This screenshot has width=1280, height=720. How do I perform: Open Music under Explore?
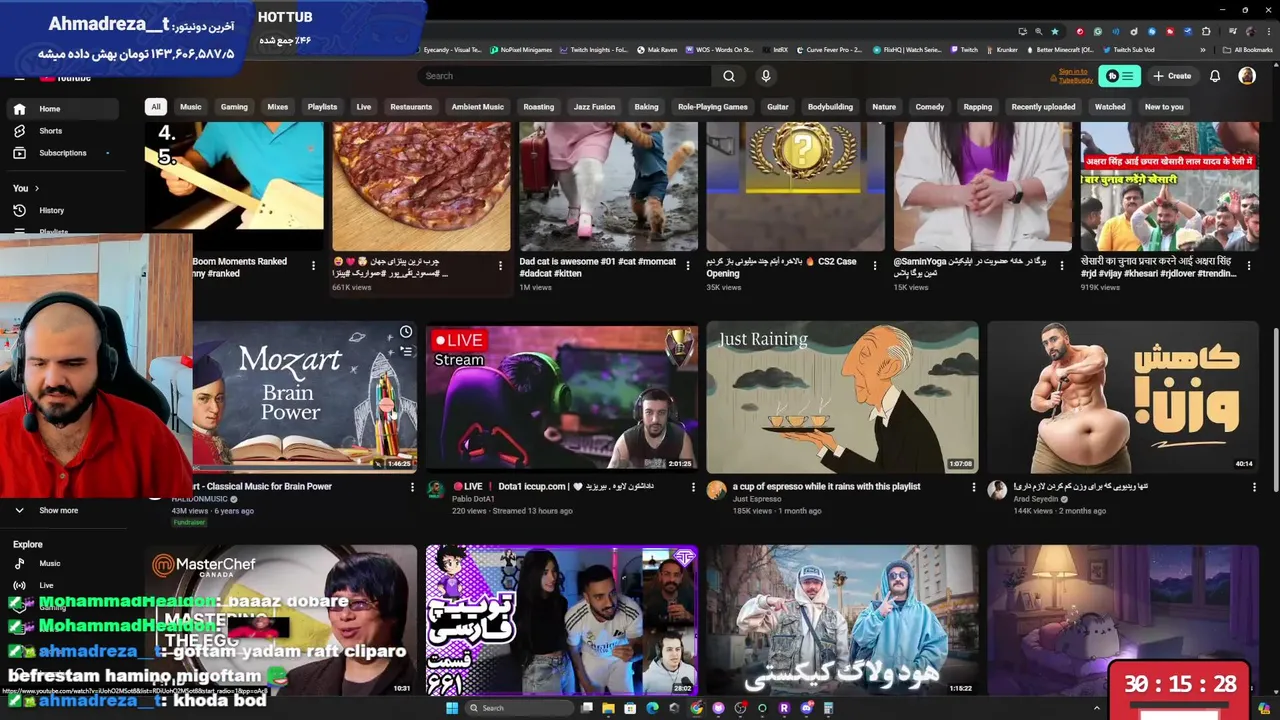point(65,563)
